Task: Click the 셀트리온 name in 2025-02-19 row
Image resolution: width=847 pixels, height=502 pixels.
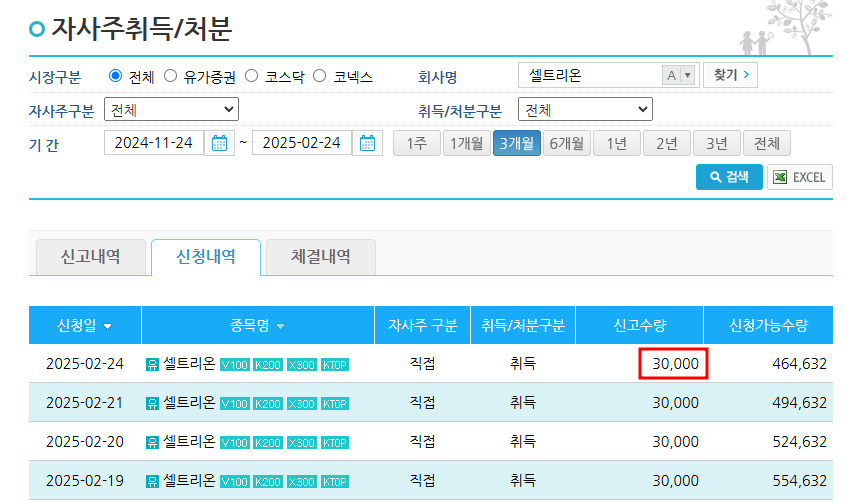Action: (189, 480)
